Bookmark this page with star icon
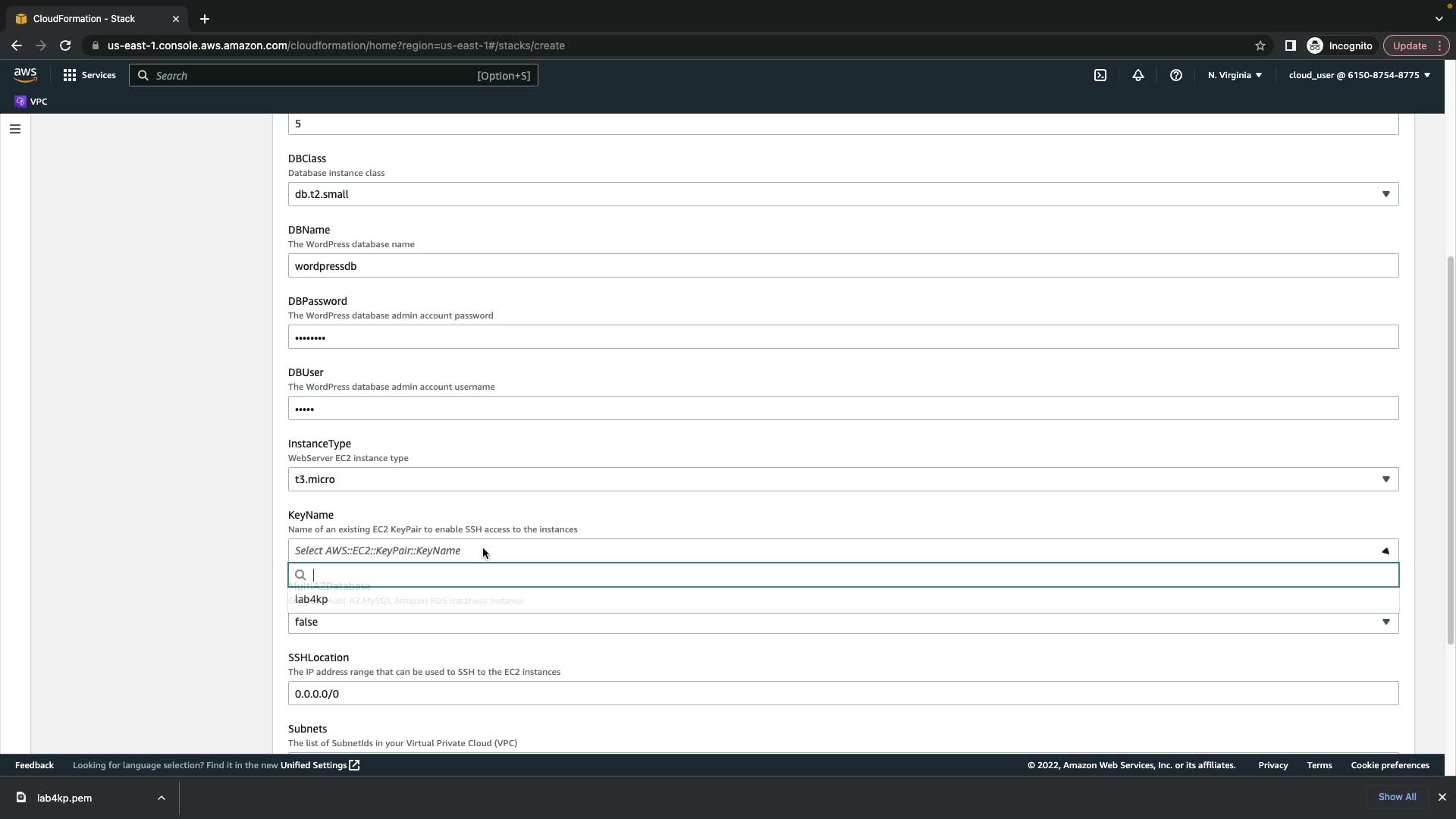Viewport: 1456px width, 819px height. (x=1260, y=45)
